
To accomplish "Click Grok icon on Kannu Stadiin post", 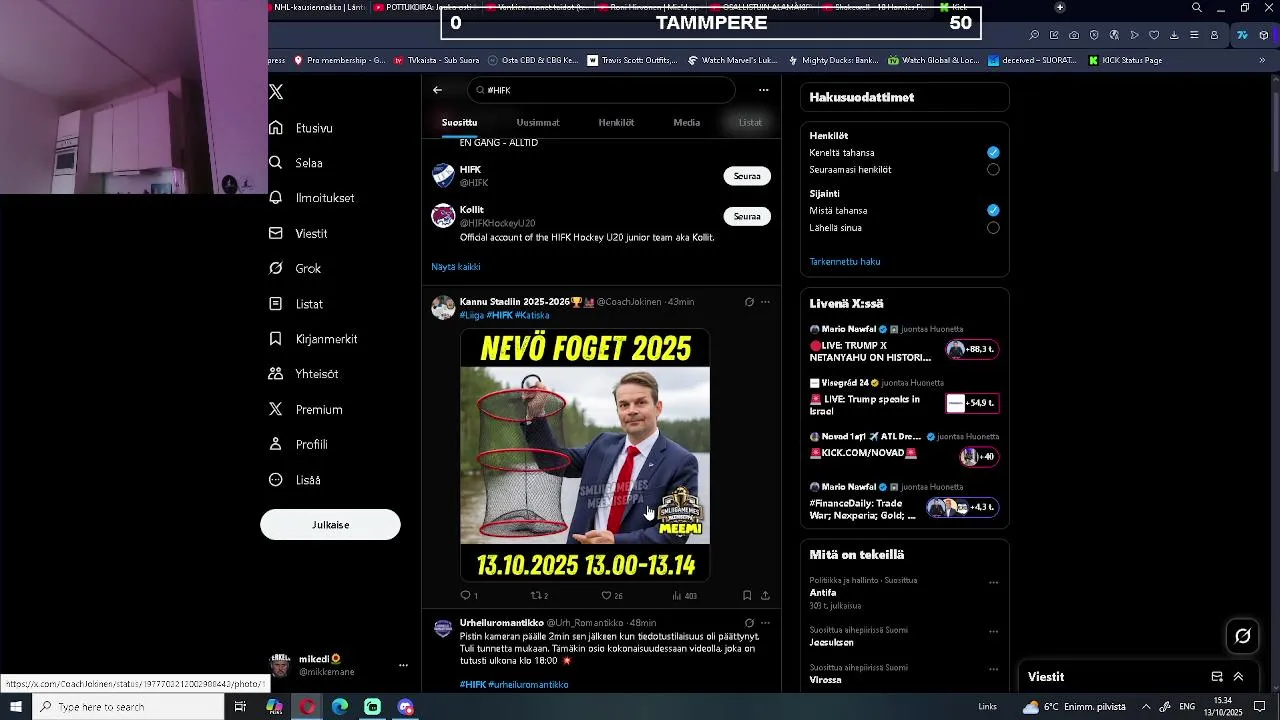I will click(x=749, y=302).
